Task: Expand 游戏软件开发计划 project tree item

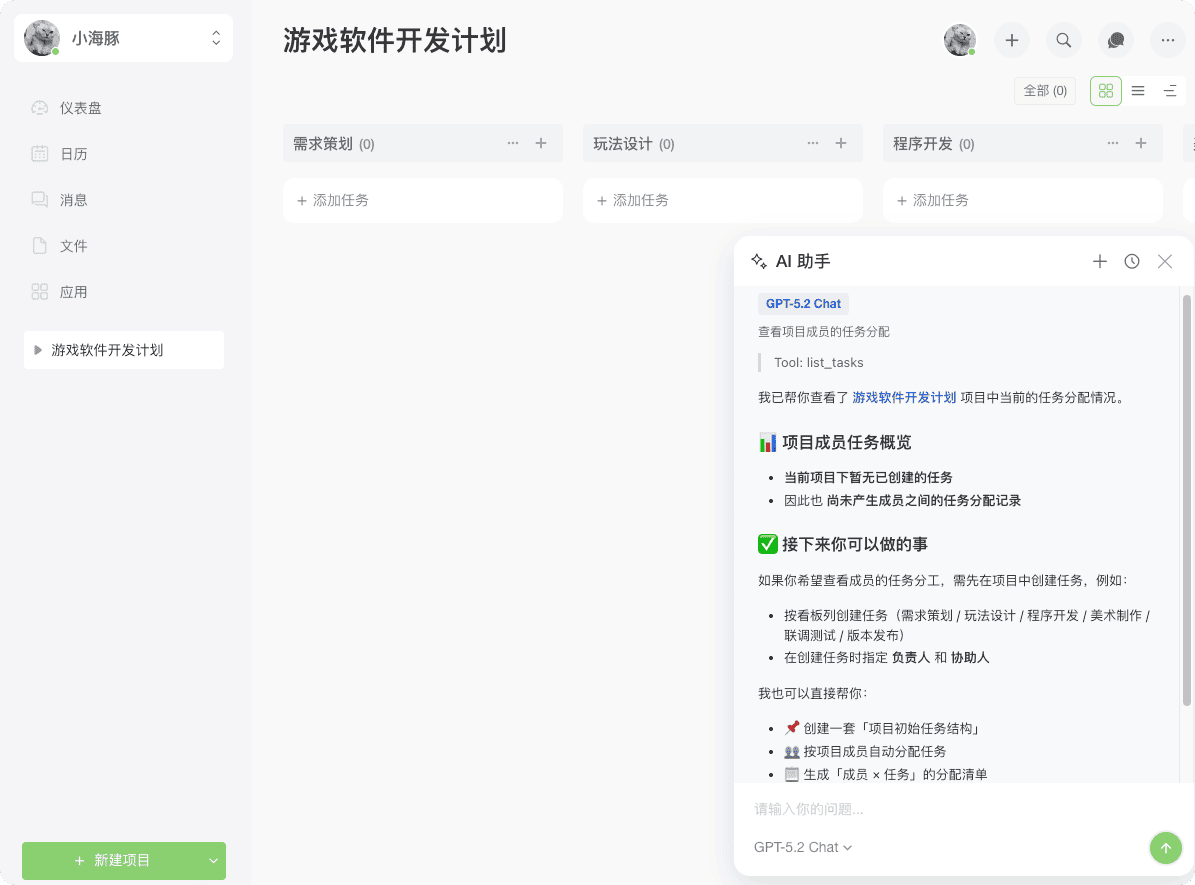Action: click(x=38, y=350)
